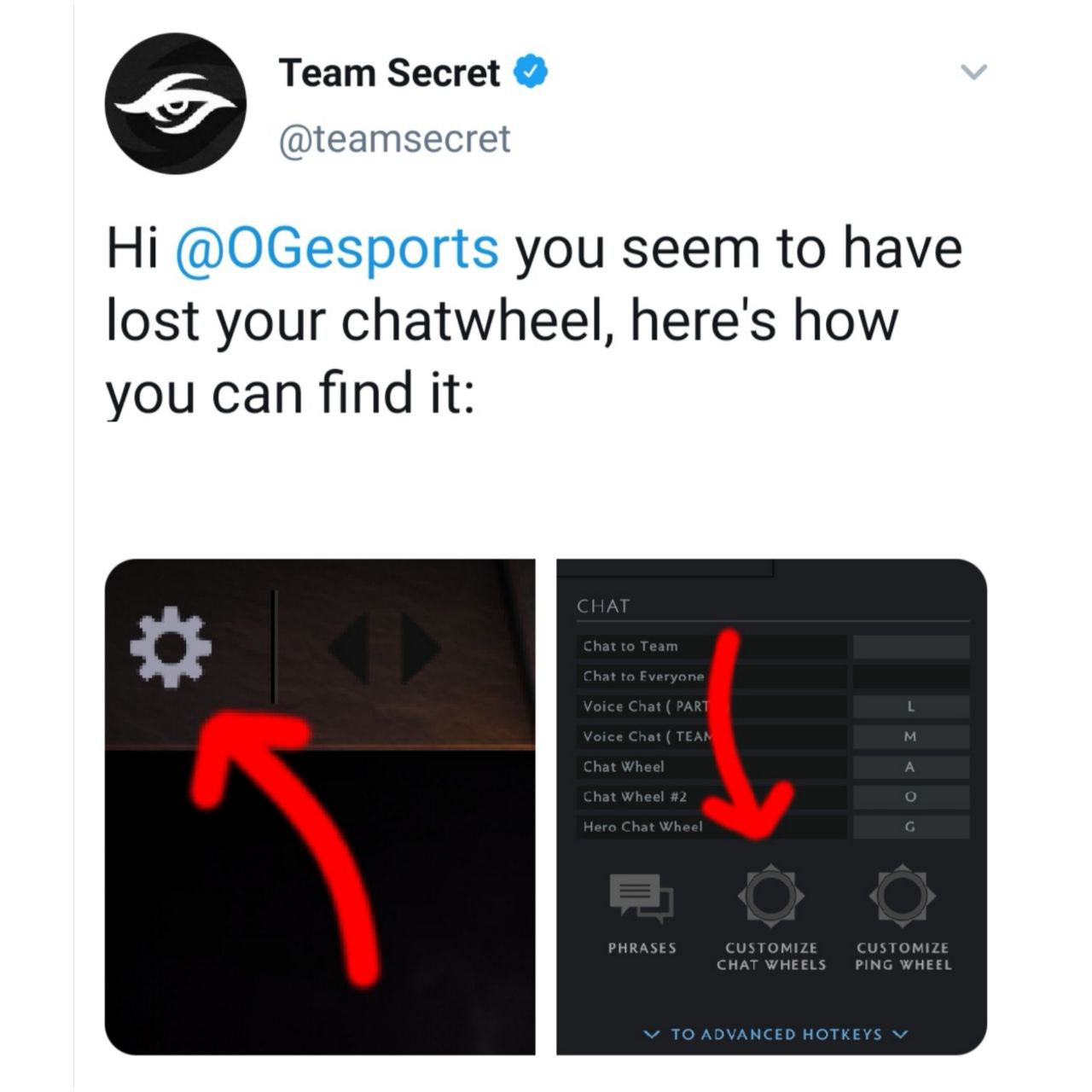This screenshot has height=1092, width=1092.
Task: Click the settings gear icon
Action: 170,648
